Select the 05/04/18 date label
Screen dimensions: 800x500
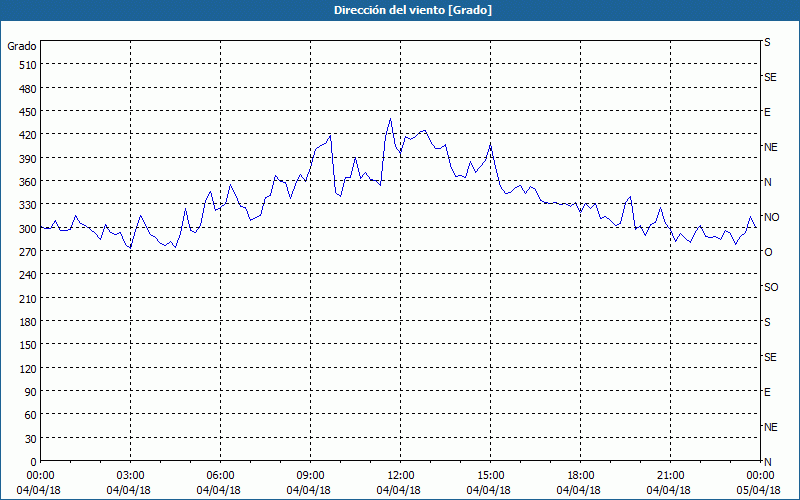759,490
